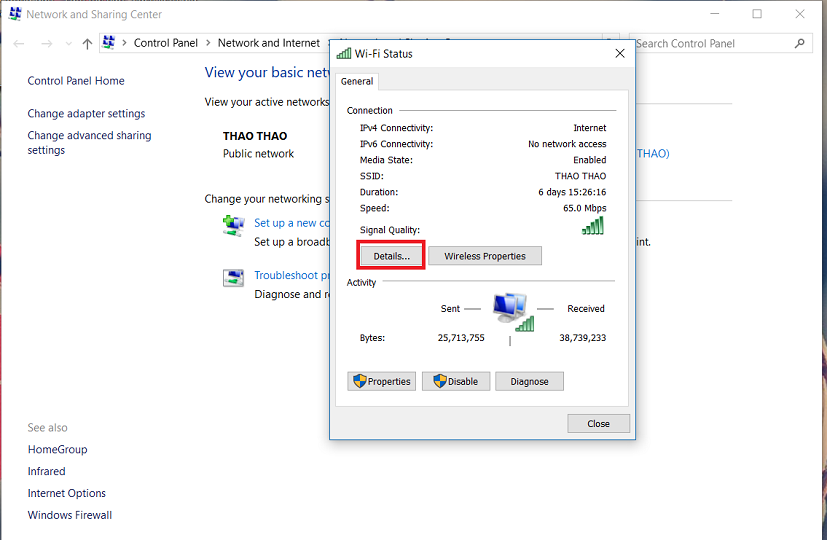Go forward with the Forward arrow

46,44
